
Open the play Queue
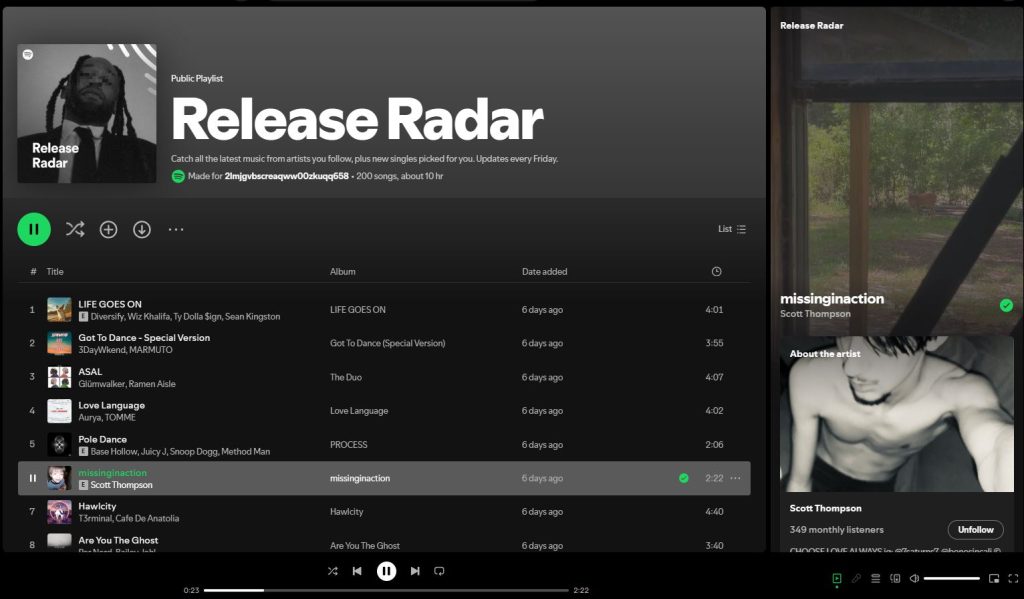(x=876, y=578)
